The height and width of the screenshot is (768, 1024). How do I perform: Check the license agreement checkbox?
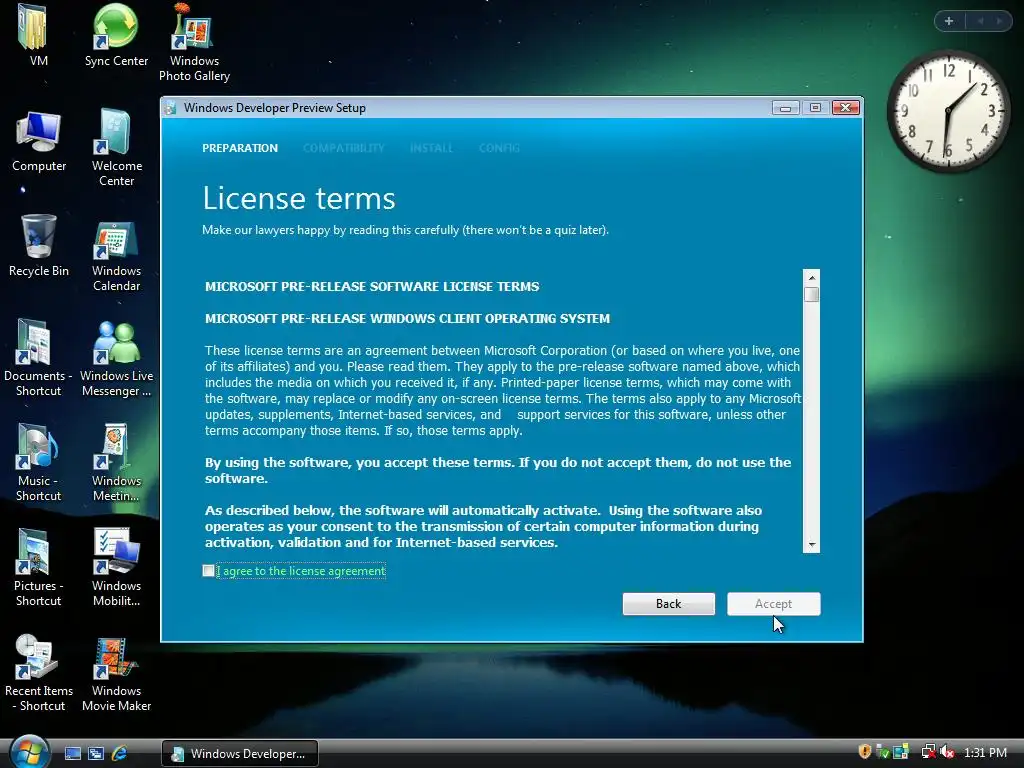(x=208, y=571)
